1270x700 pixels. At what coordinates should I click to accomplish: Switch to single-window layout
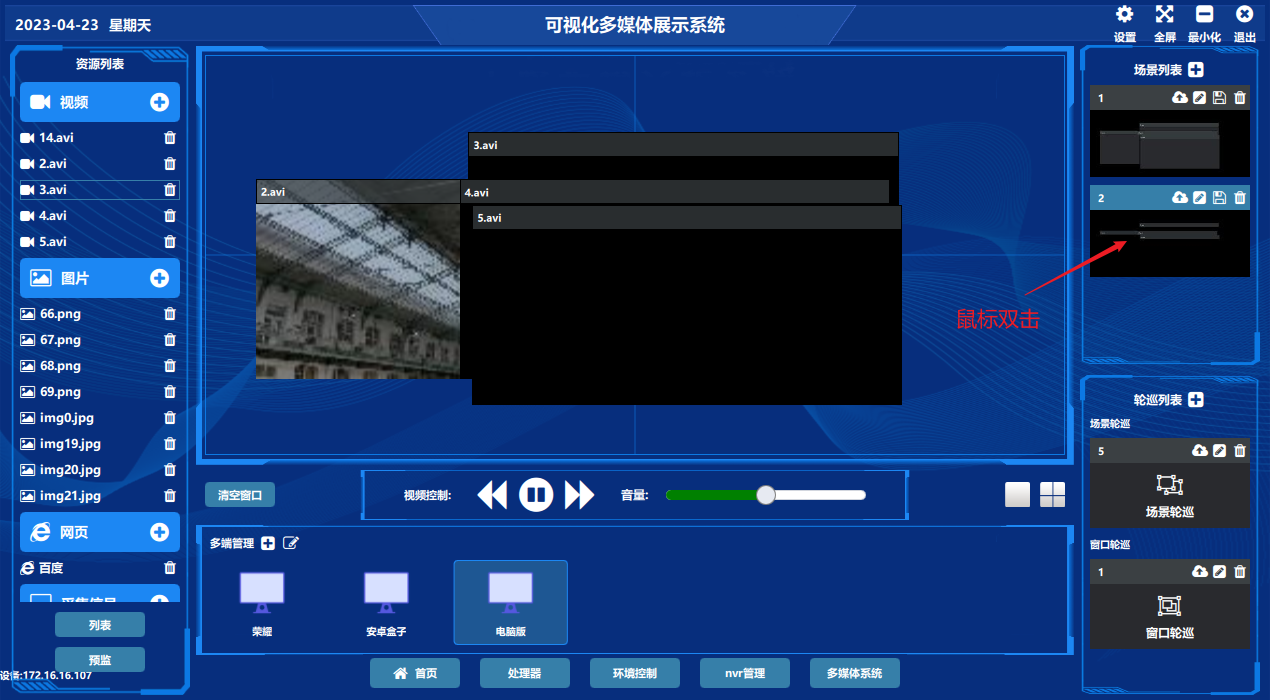1017,495
